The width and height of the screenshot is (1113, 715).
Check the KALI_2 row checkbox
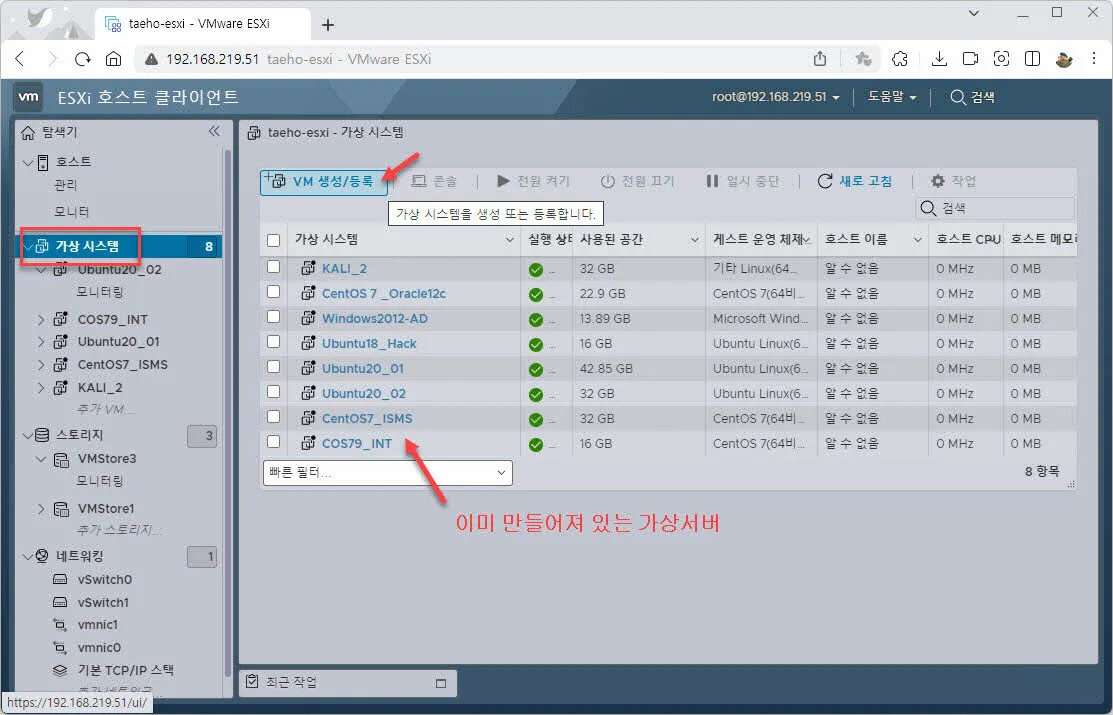point(272,268)
